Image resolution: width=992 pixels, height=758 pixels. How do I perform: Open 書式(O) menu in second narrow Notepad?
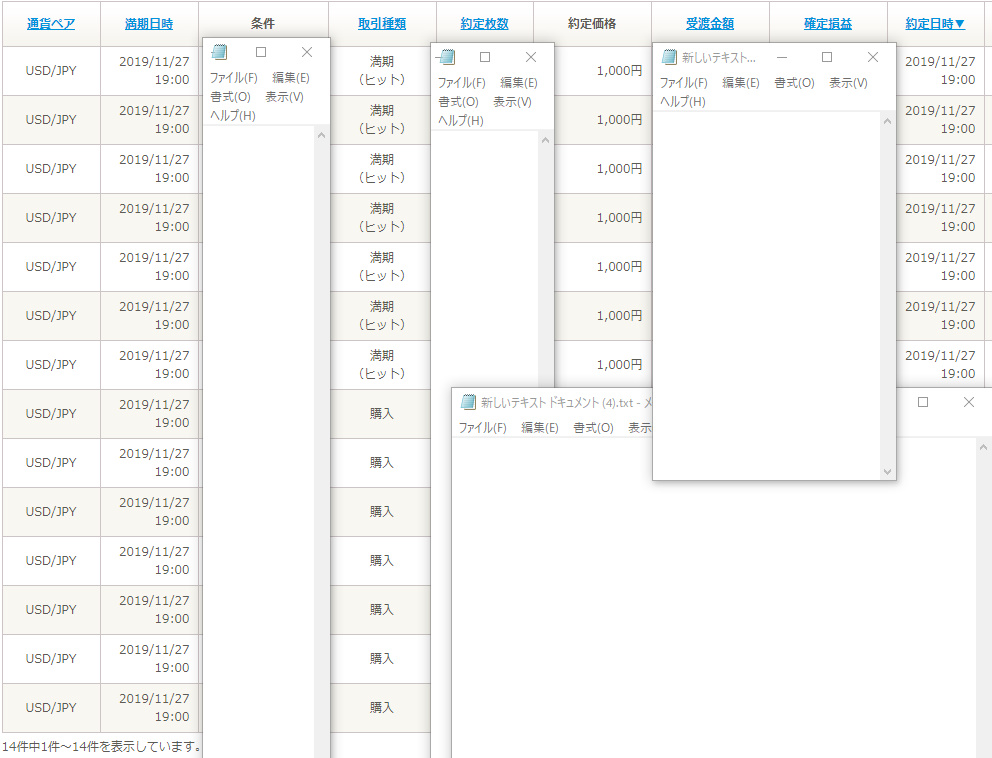pos(459,102)
